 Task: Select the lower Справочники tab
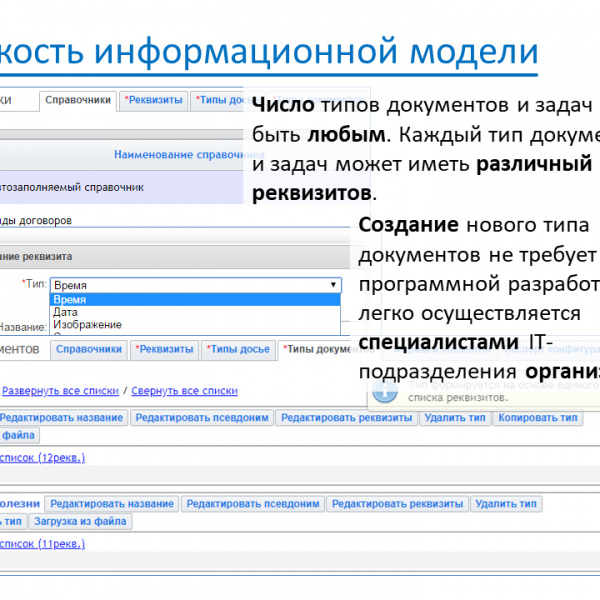pos(89,349)
